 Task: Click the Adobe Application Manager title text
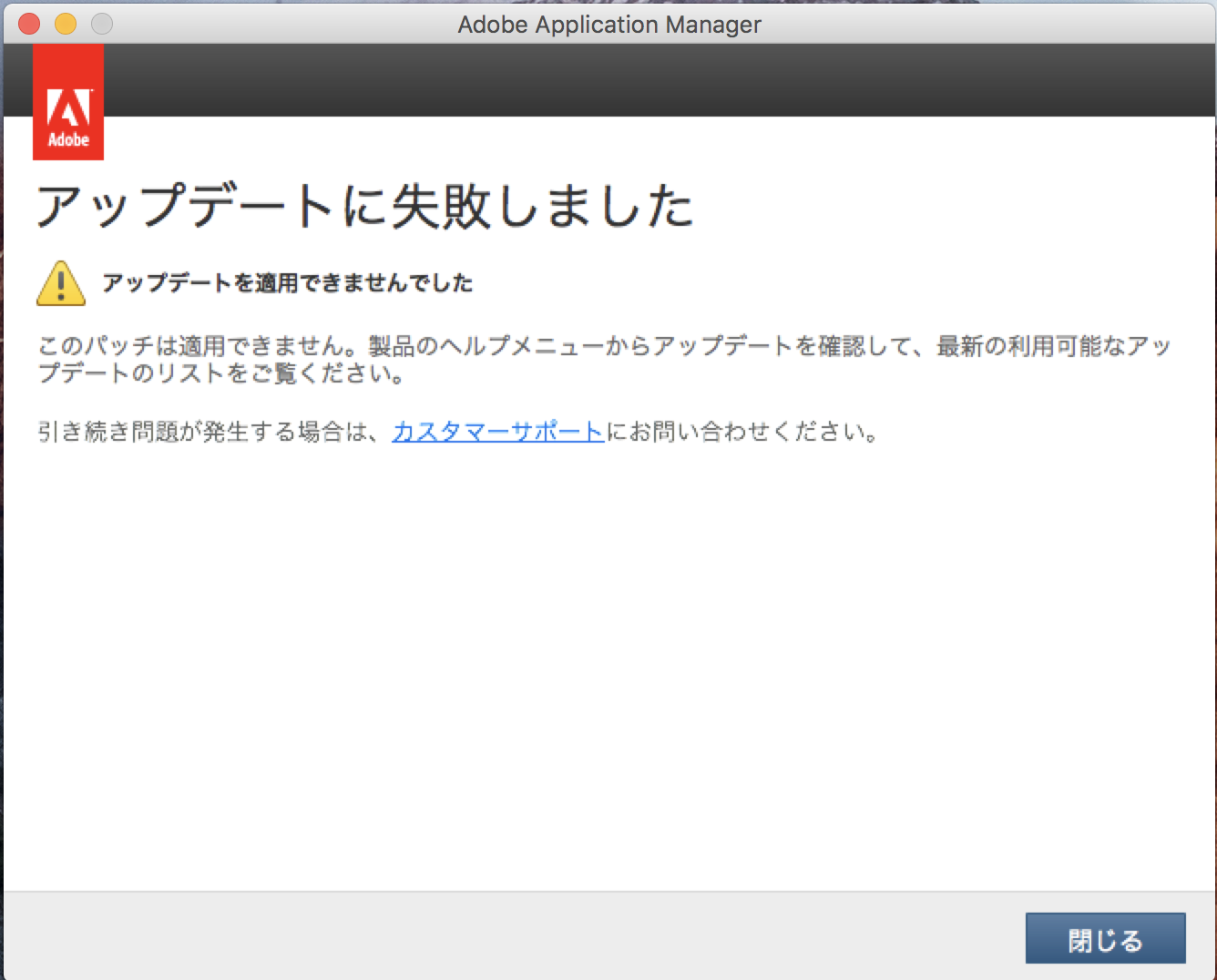tap(608, 25)
